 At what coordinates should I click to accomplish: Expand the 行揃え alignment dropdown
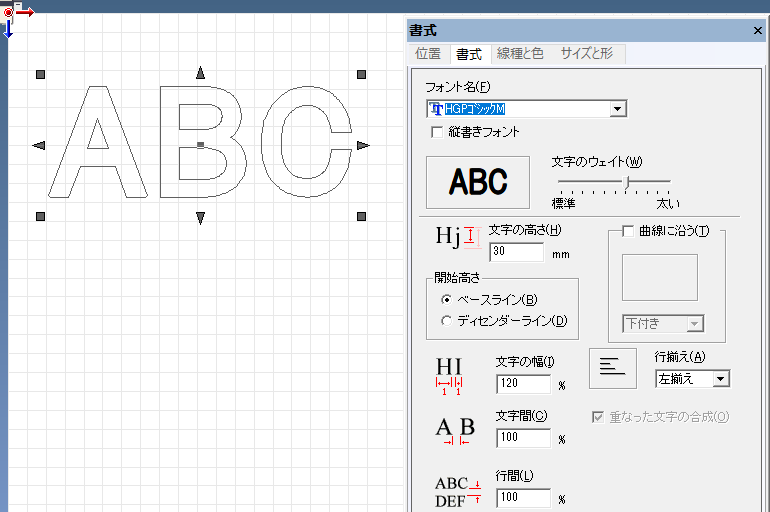[721, 379]
